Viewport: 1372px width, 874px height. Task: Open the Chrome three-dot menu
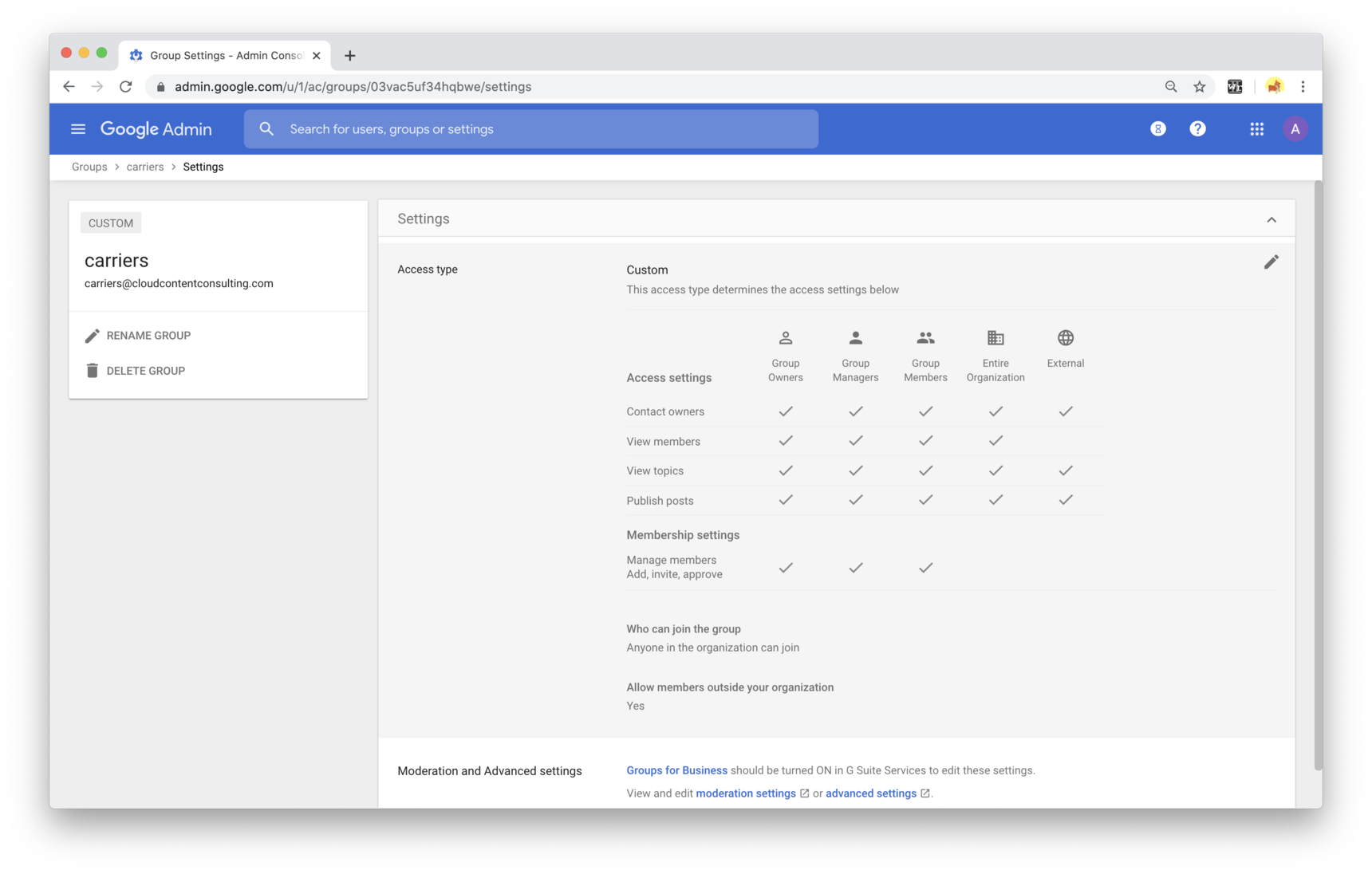1303,87
